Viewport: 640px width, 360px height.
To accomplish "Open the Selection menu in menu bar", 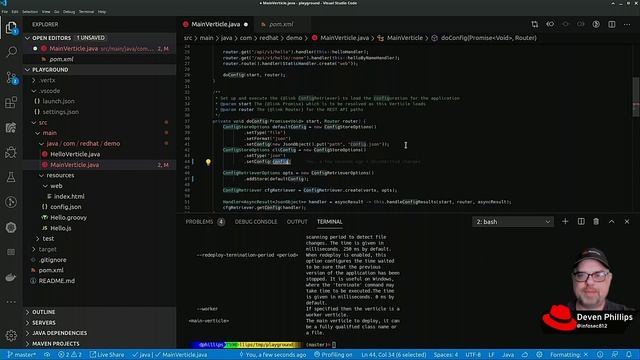I will click(30, 12).
